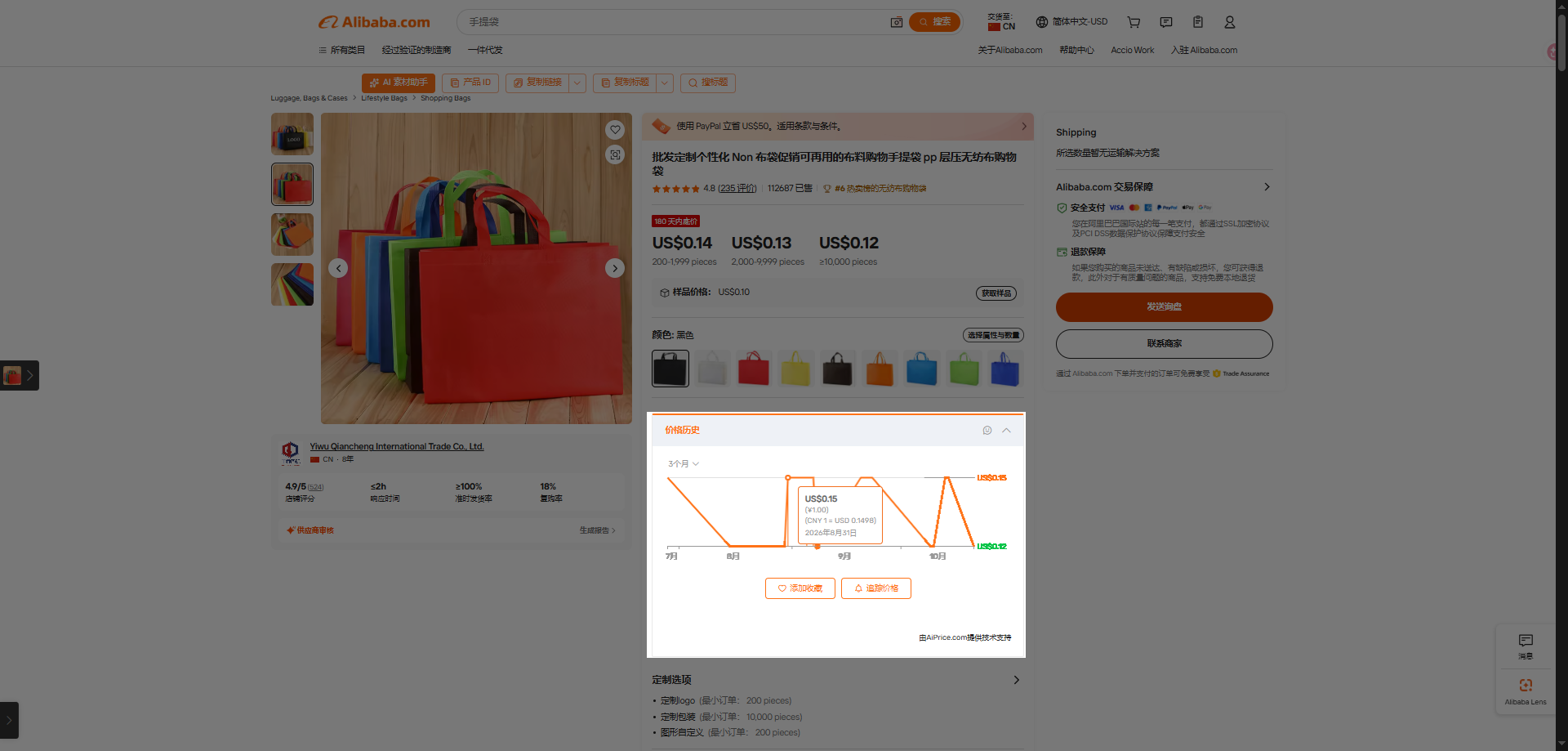Open the 3个月 time range dropdown
Screen dimensions: 1568x751
point(684,463)
